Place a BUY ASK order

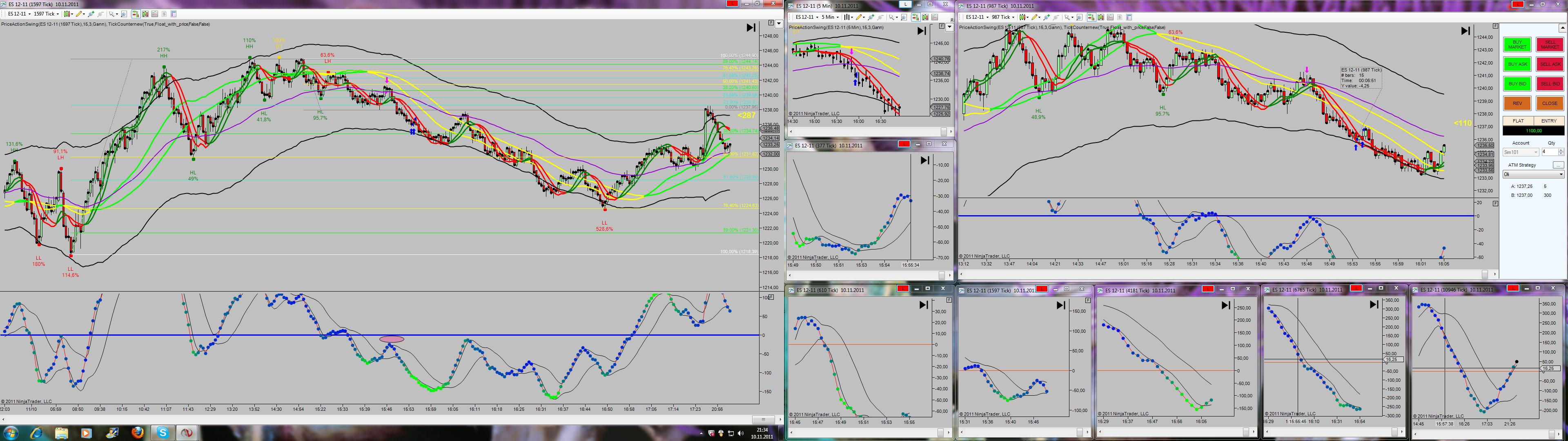point(1517,64)
